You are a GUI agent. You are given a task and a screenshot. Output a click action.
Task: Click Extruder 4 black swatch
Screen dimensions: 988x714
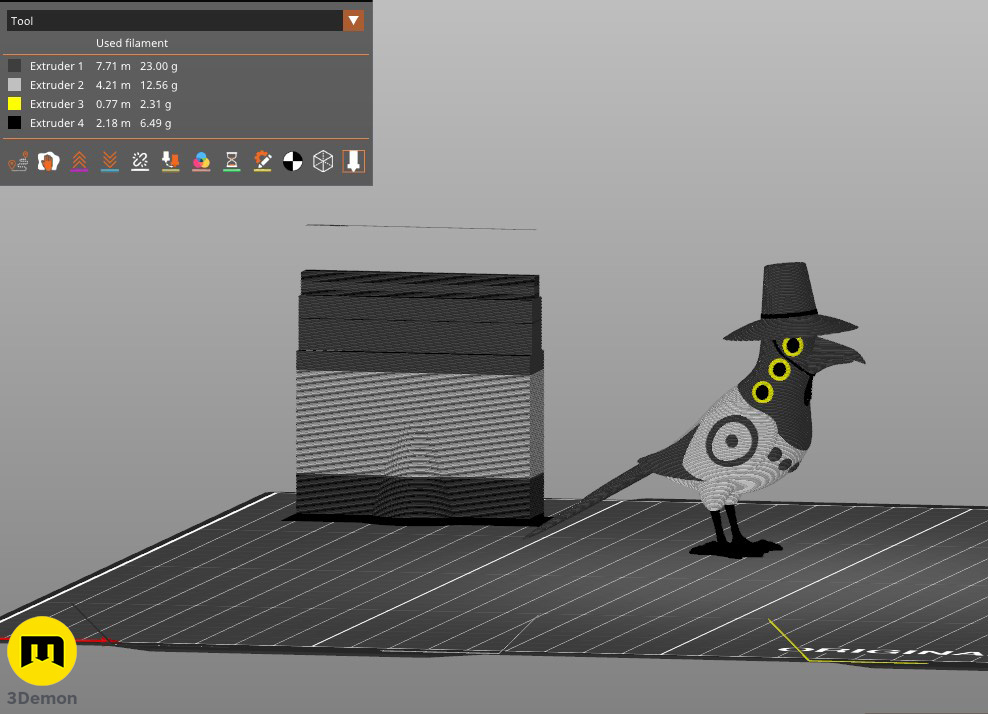(14, 123)
